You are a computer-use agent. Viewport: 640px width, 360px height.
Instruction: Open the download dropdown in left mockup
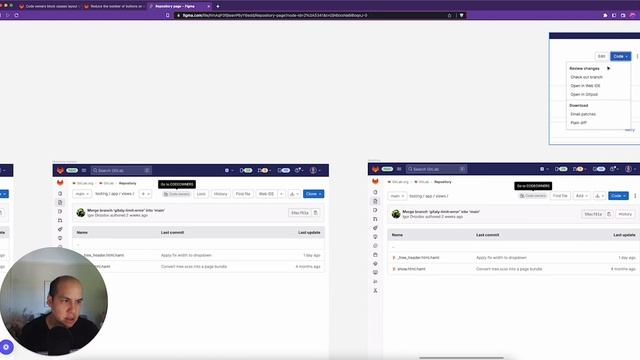pyautogui.click(x=294, y=194)
